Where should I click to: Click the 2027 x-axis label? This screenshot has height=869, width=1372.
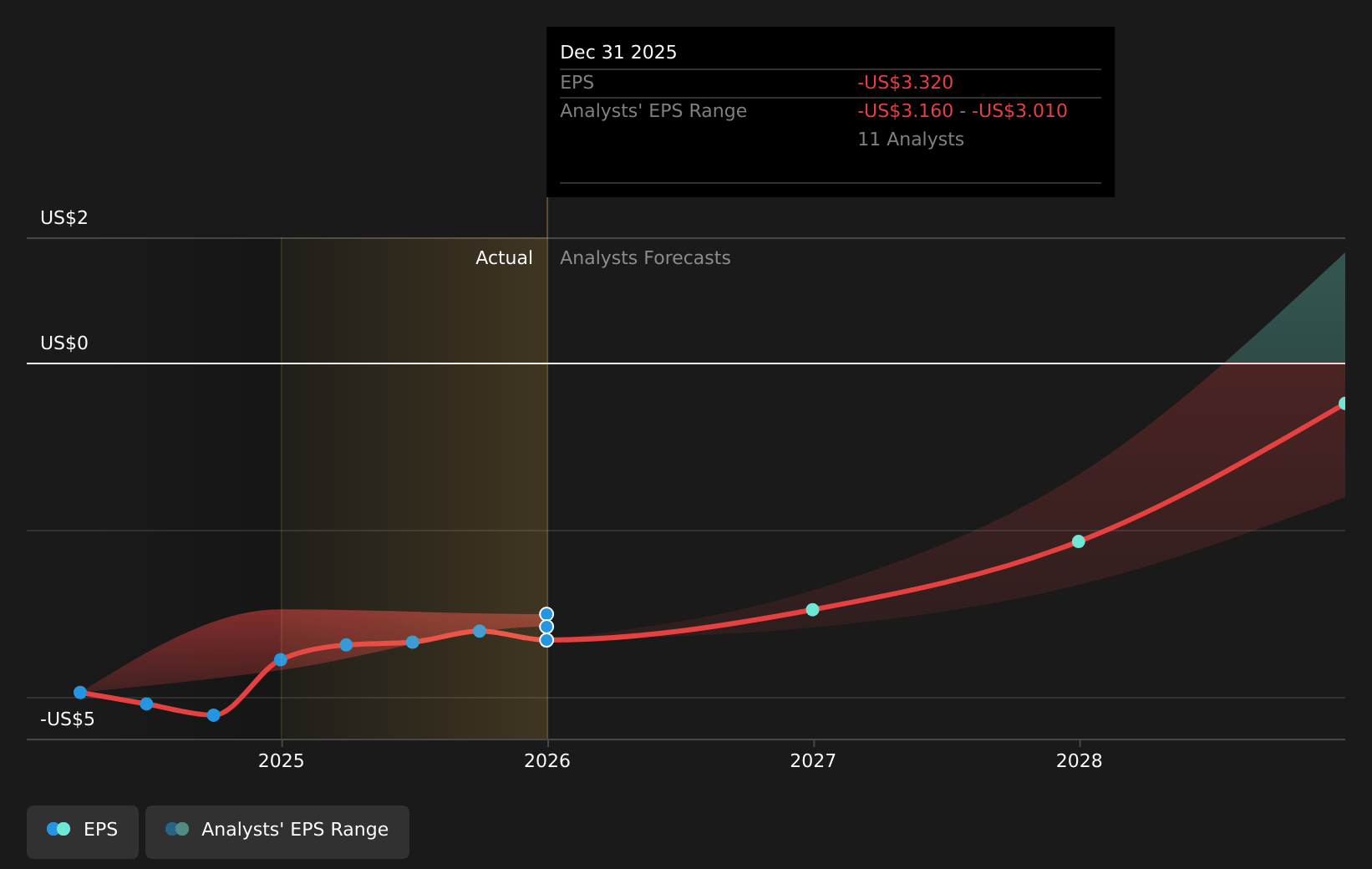813,761
